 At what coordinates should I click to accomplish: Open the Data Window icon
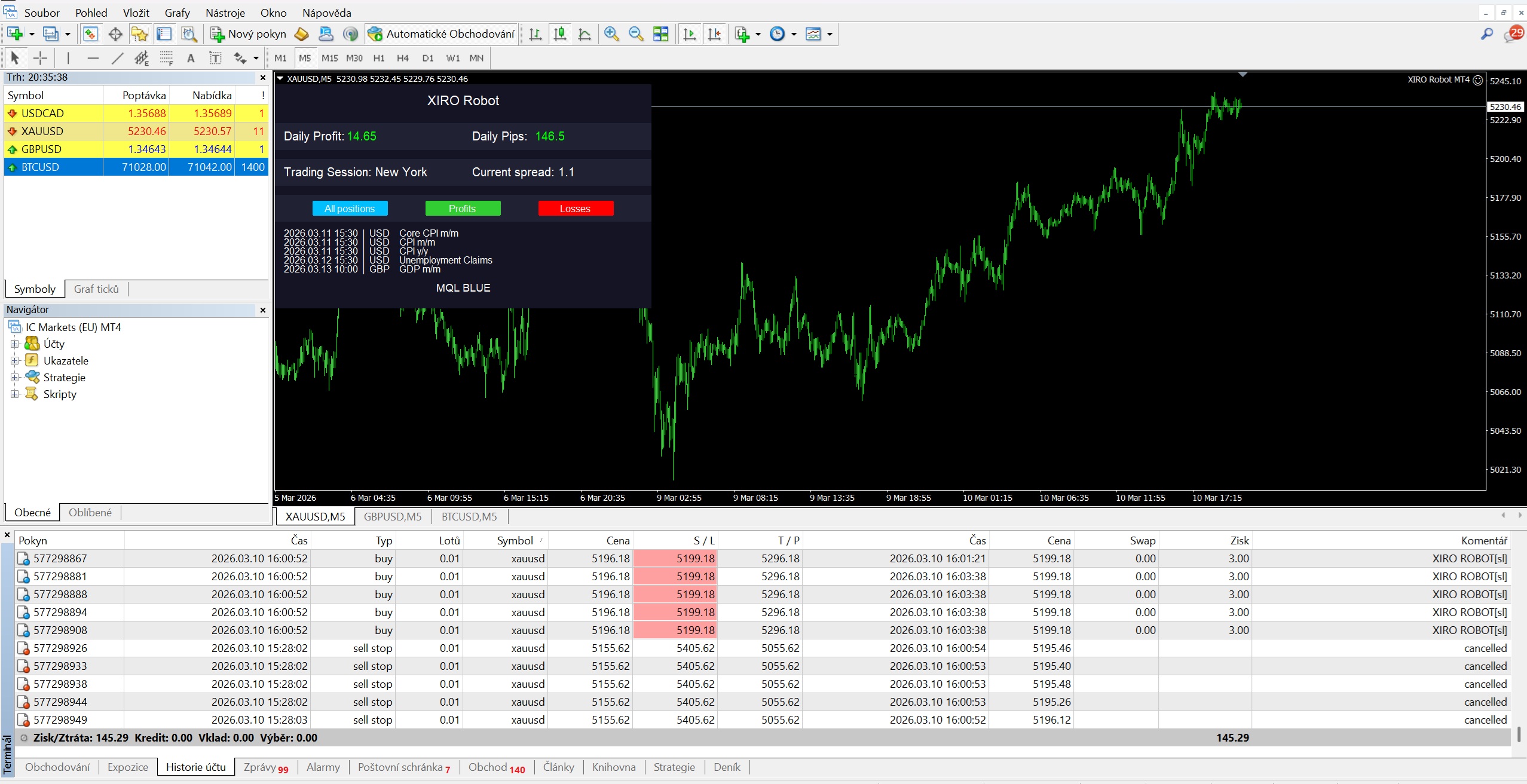coord(115,34)
